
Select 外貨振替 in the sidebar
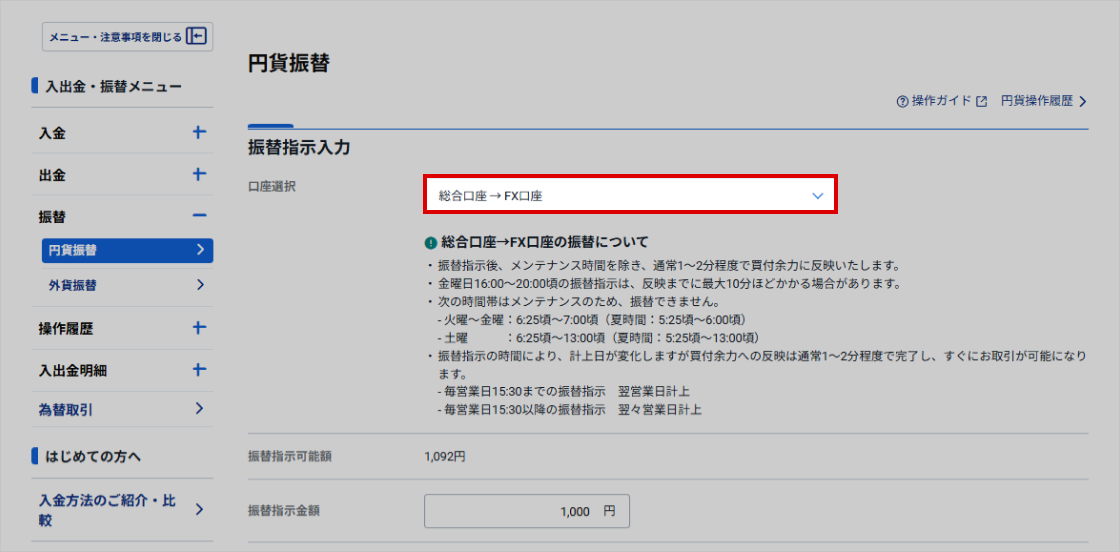(127, 285)
